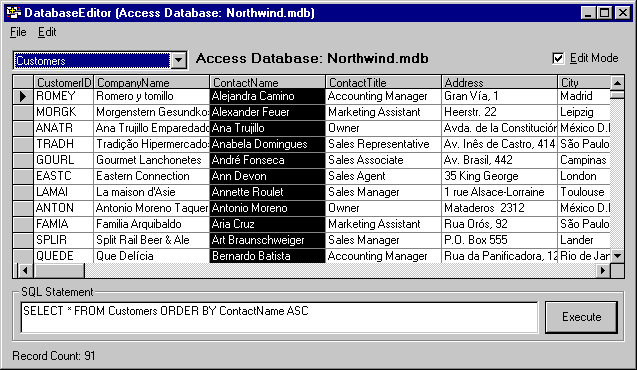The image size is (637, 370).
Task: Click the cell 'Romero y tomillo'
Action: 152,96
